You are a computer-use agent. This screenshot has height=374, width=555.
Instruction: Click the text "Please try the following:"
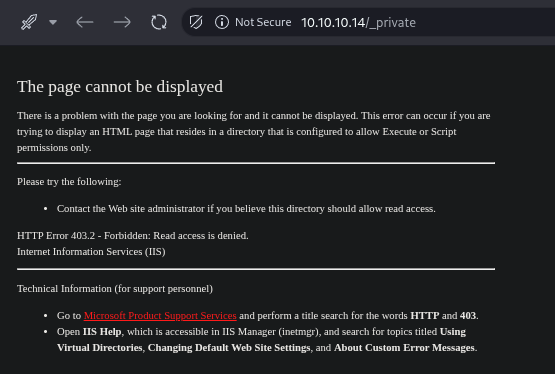click(x=69, y=182)
